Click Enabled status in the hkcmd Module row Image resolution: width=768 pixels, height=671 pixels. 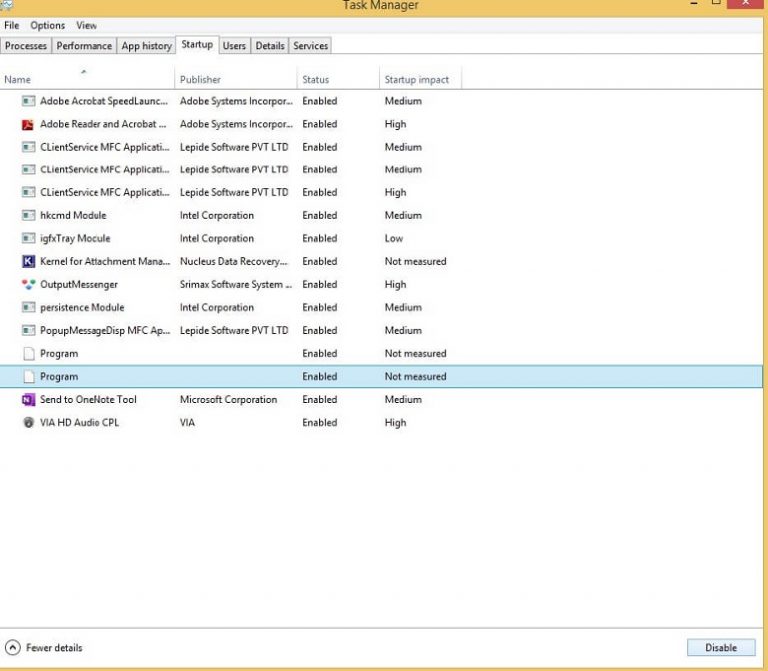pos(319,216)
